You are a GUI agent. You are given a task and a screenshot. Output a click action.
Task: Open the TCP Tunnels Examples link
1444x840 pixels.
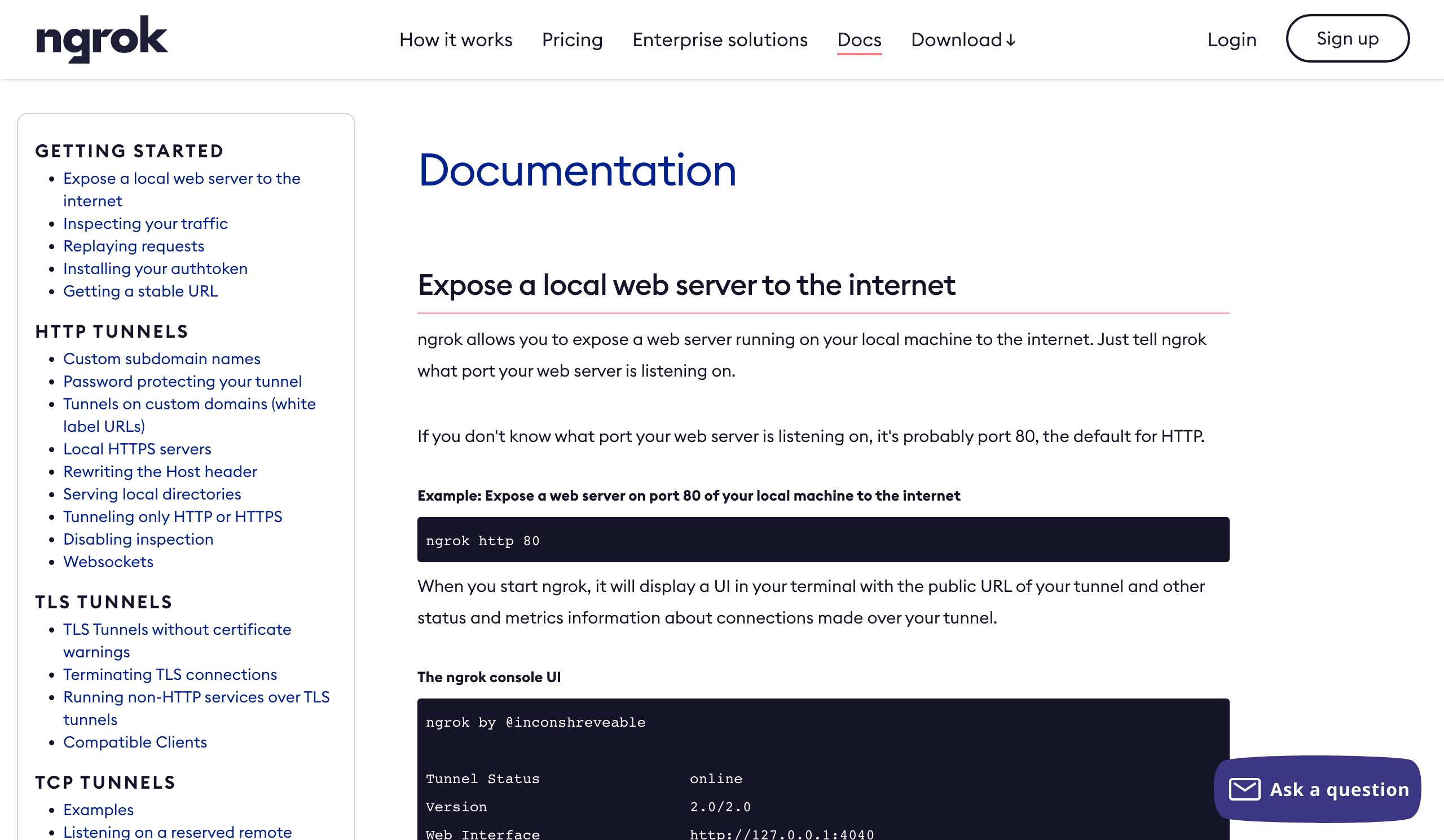(98, 810)
